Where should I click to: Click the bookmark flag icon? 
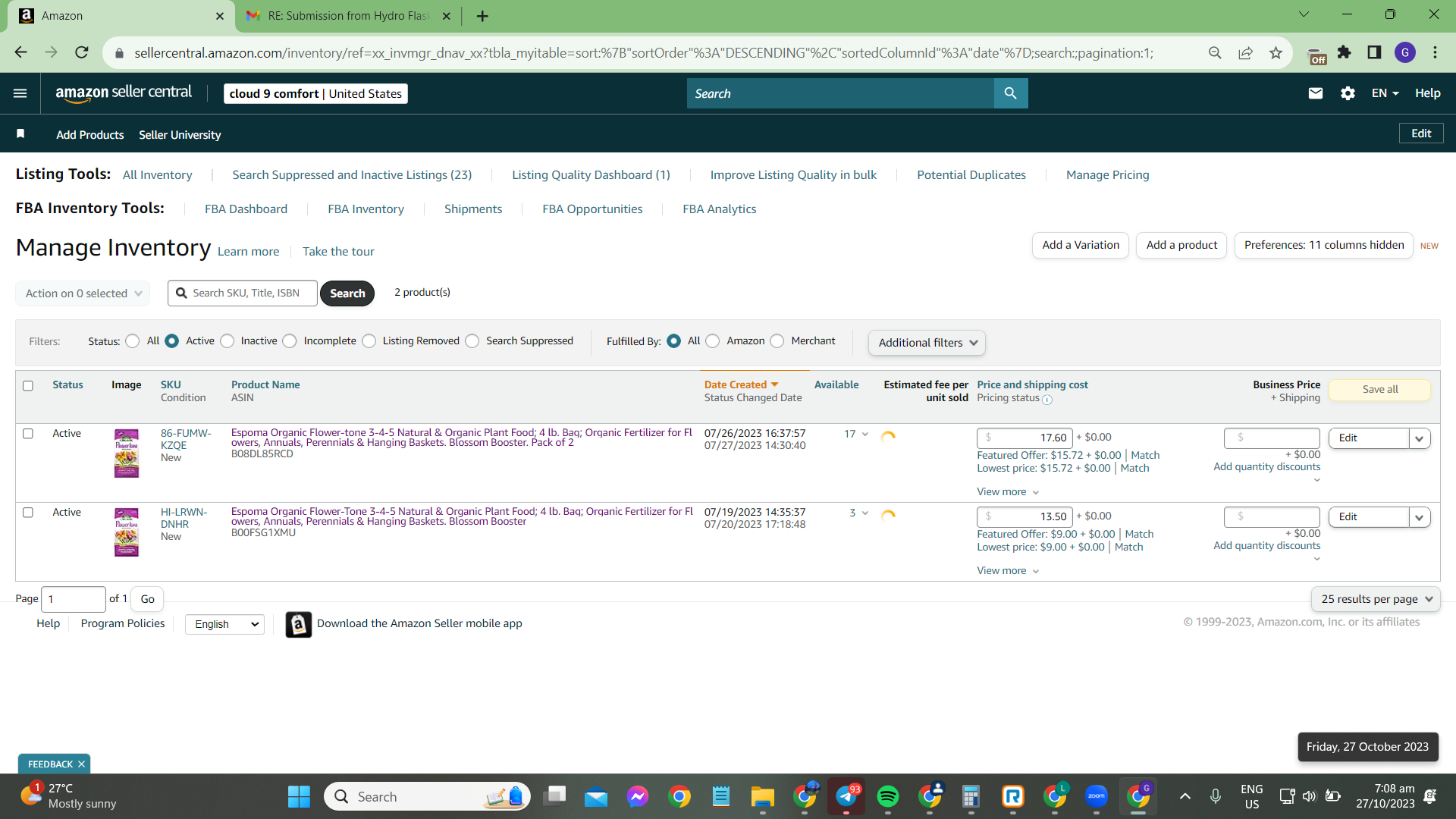[20, 134]
